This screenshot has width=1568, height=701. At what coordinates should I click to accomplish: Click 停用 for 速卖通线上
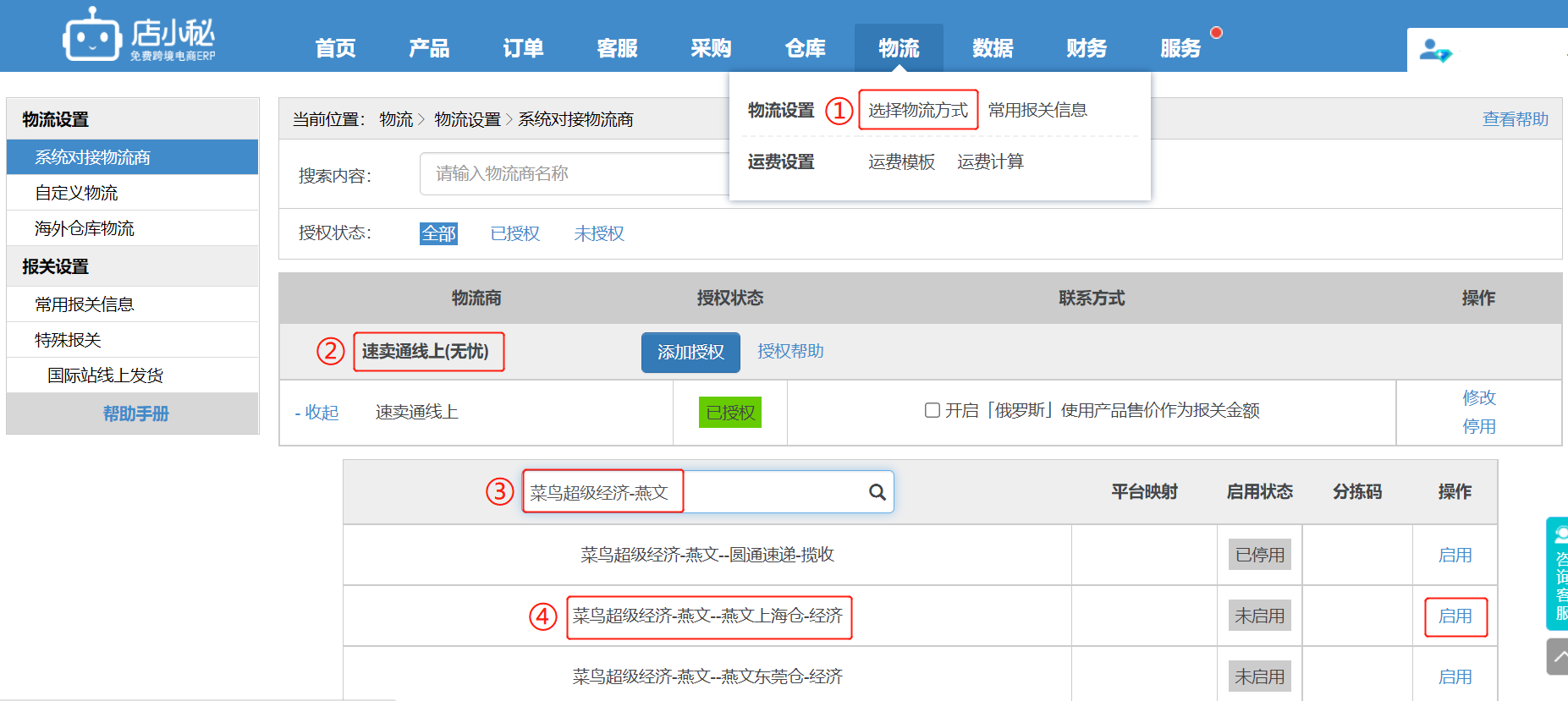click(x=1479, y=426)
